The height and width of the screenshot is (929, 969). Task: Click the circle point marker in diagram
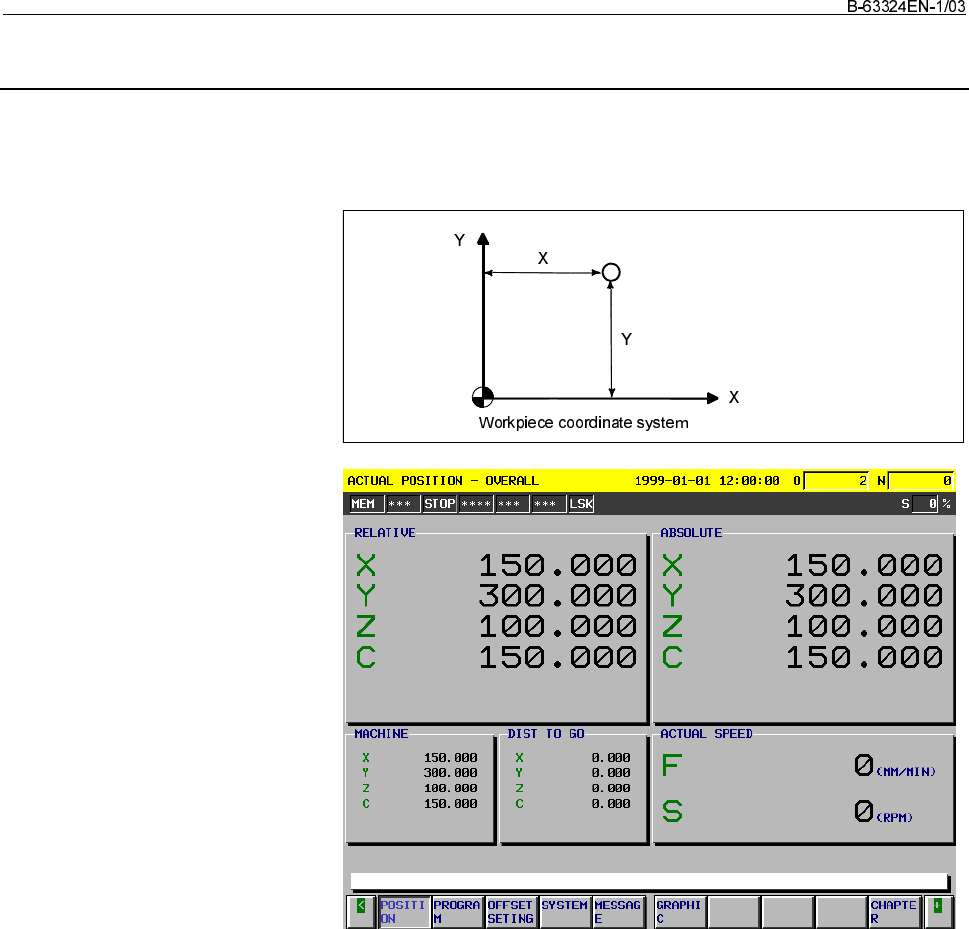pos(611,272)
